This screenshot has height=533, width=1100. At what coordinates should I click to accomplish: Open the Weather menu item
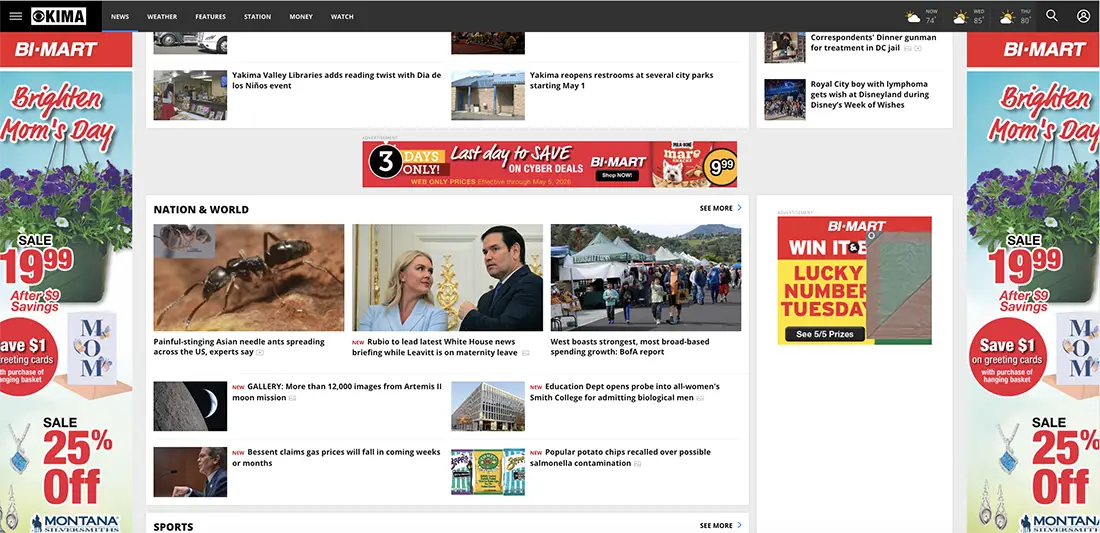point(162,16)
